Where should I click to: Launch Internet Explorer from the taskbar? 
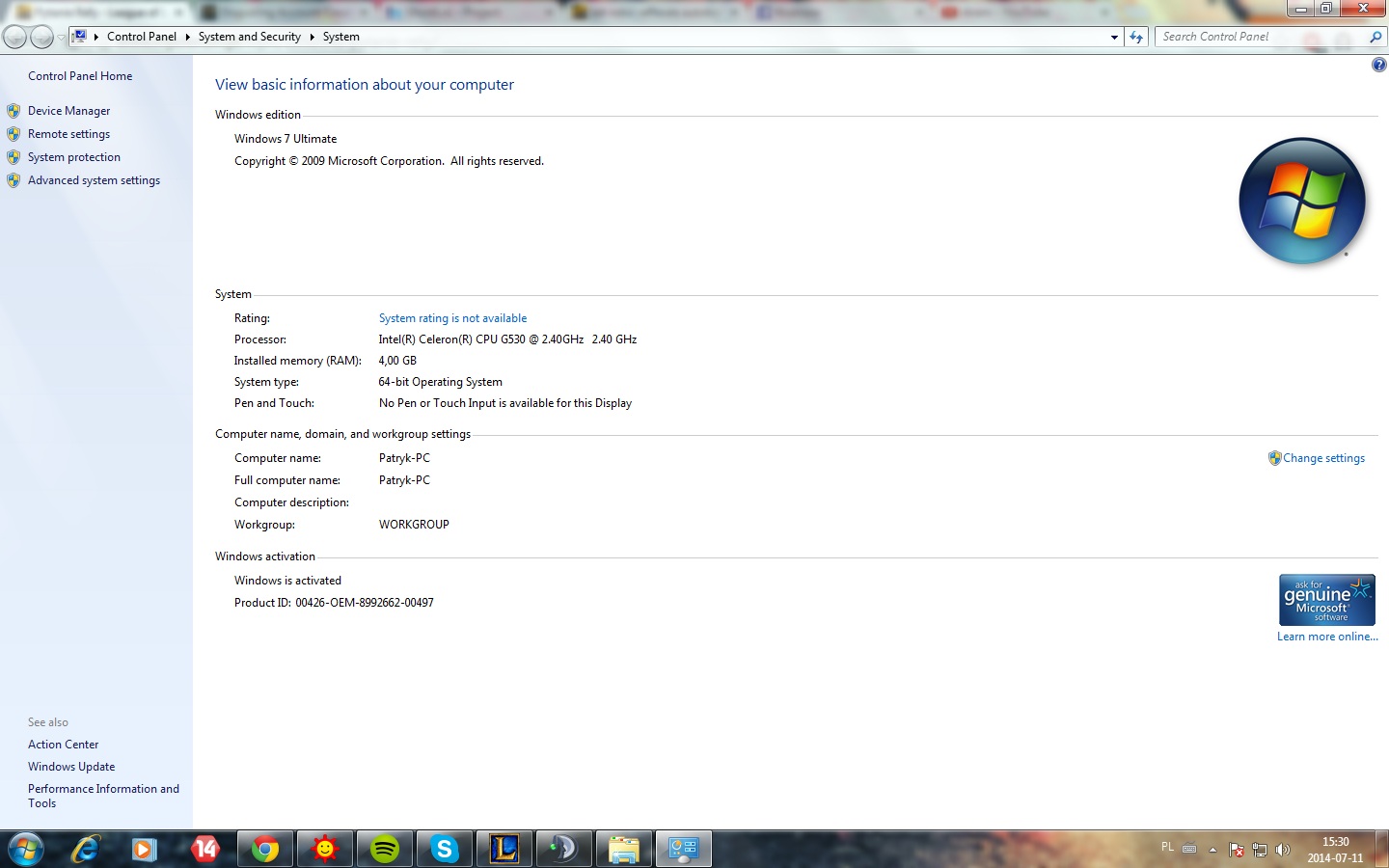pyautogui.click(x=86, y=849)
